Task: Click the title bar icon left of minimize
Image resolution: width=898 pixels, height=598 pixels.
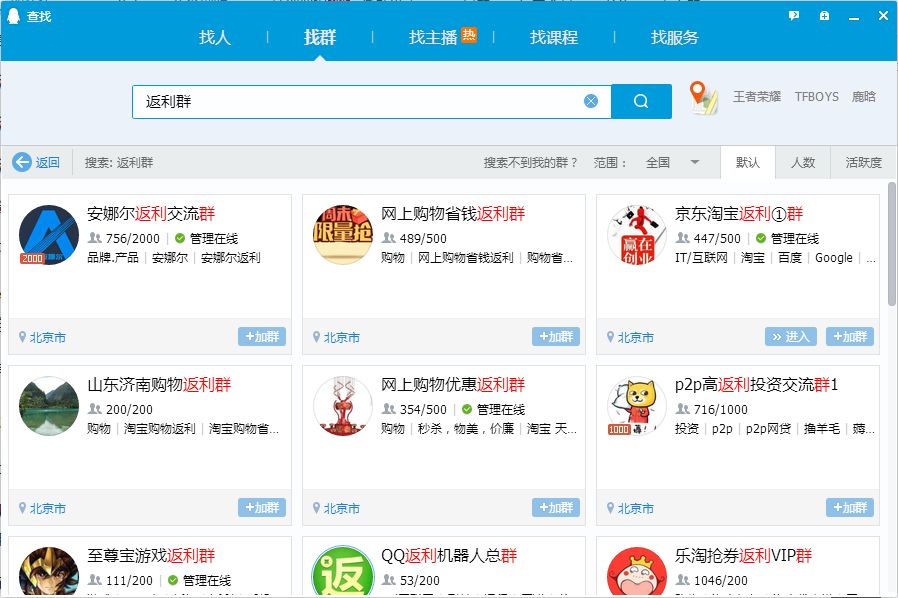Action: 824,15
